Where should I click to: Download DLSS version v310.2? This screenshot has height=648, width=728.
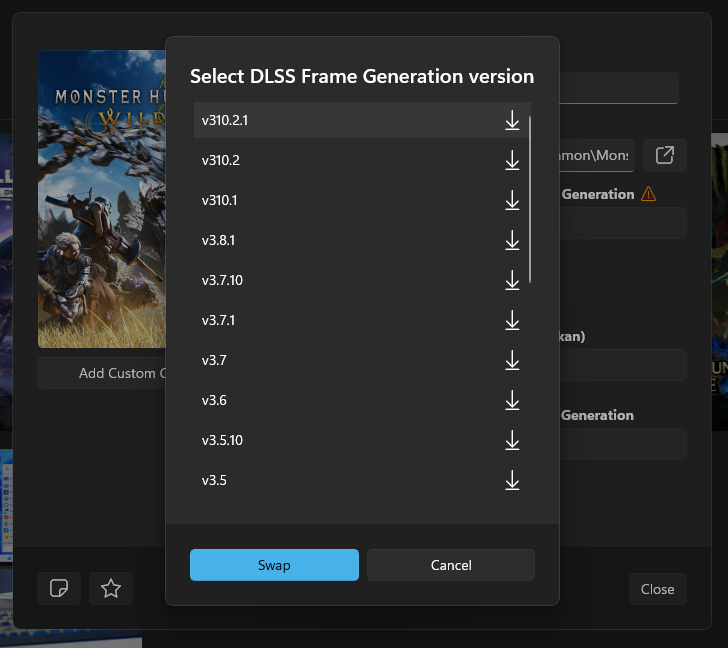point(512,161)
